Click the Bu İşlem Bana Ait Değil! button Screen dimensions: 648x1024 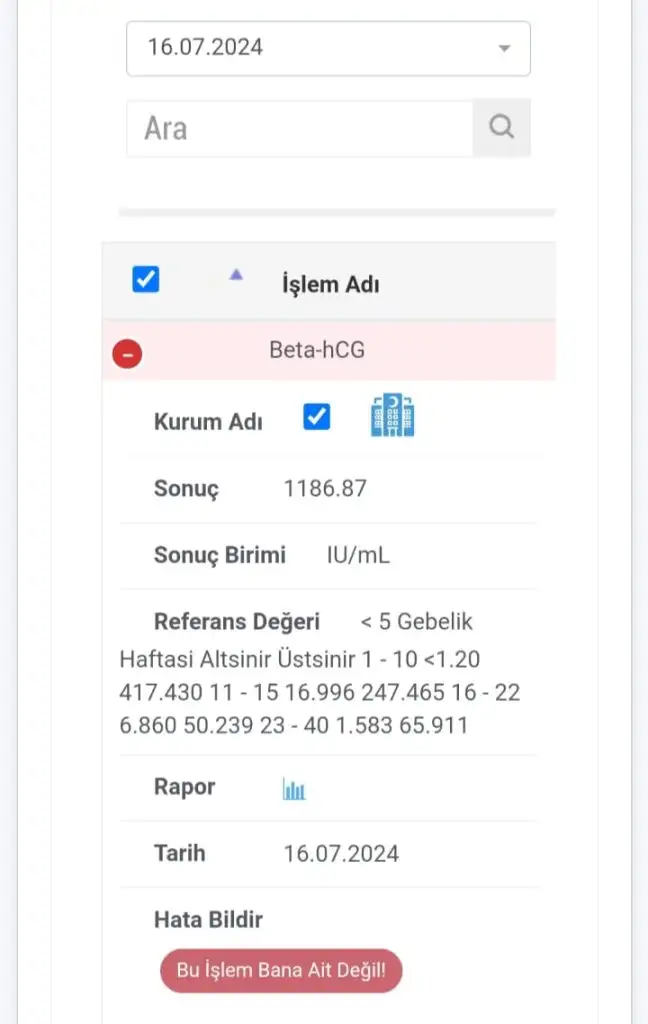click(281, 970)
